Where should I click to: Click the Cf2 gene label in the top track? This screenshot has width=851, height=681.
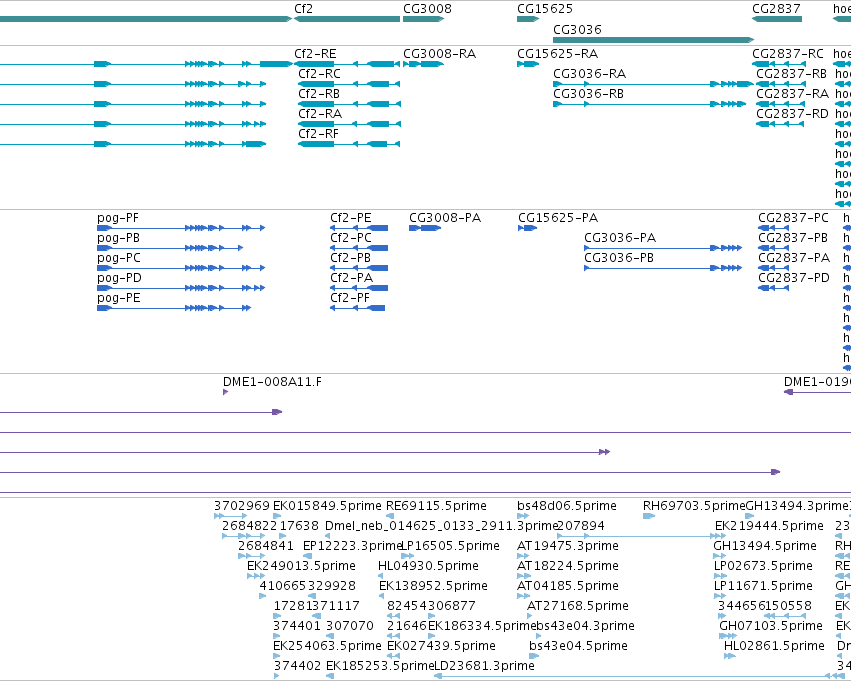303,9
